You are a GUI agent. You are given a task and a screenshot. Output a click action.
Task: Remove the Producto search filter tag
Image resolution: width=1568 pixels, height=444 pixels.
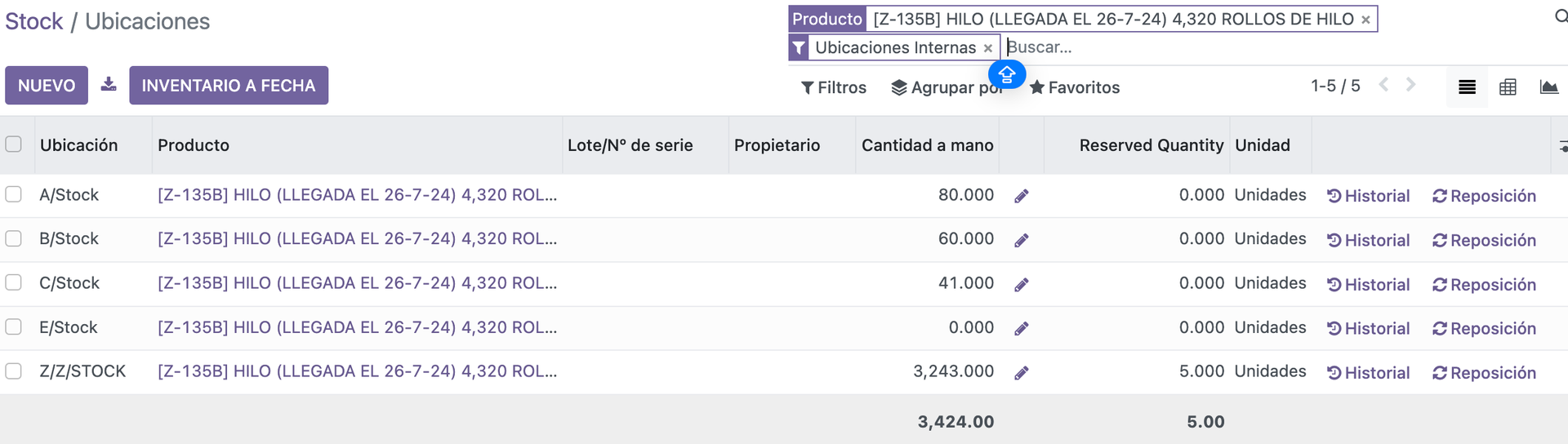(1365, 20)
